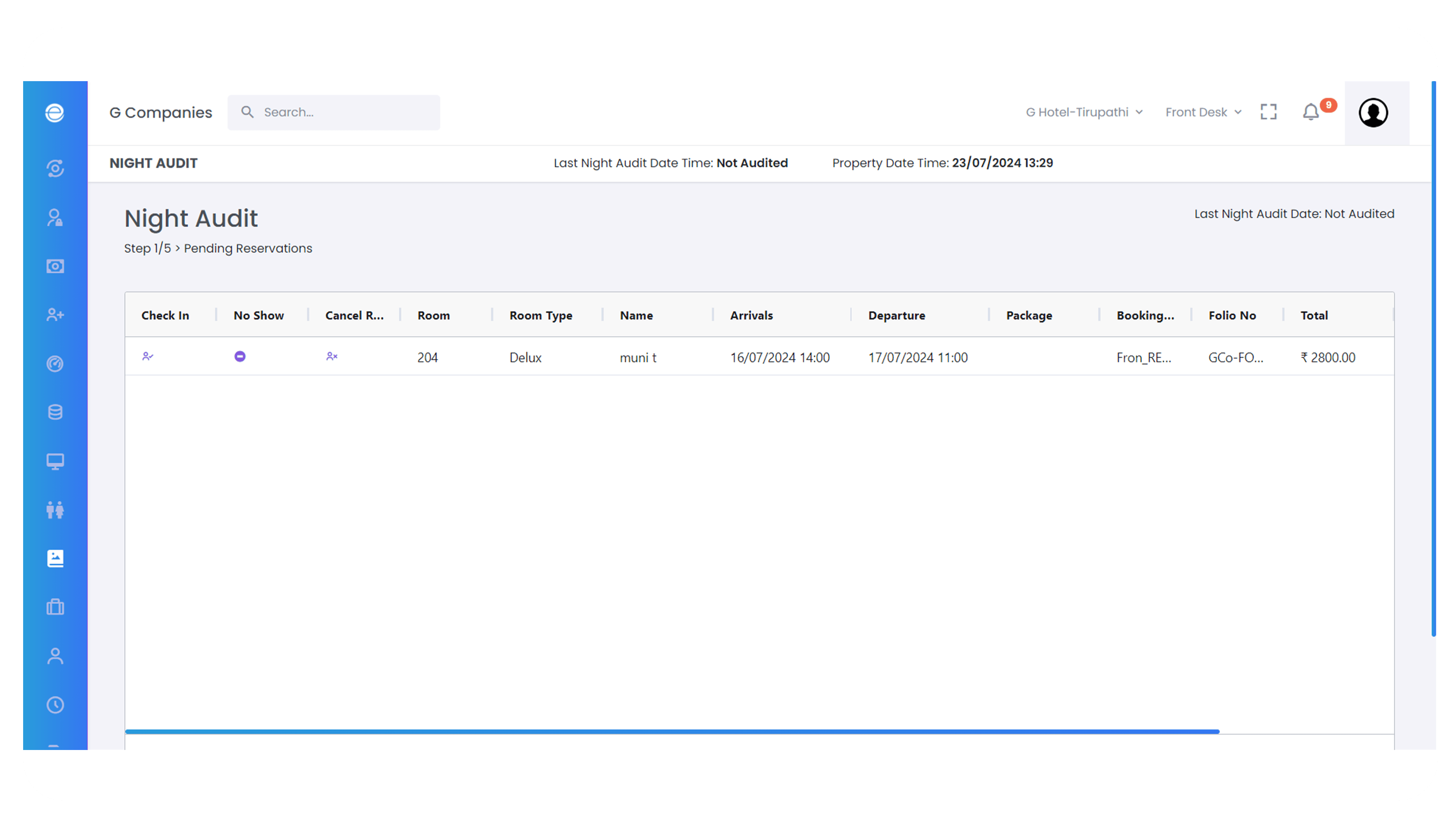1456x819 pixels.
Task: Click the G Companies title
Action: (x=160, y=113)
